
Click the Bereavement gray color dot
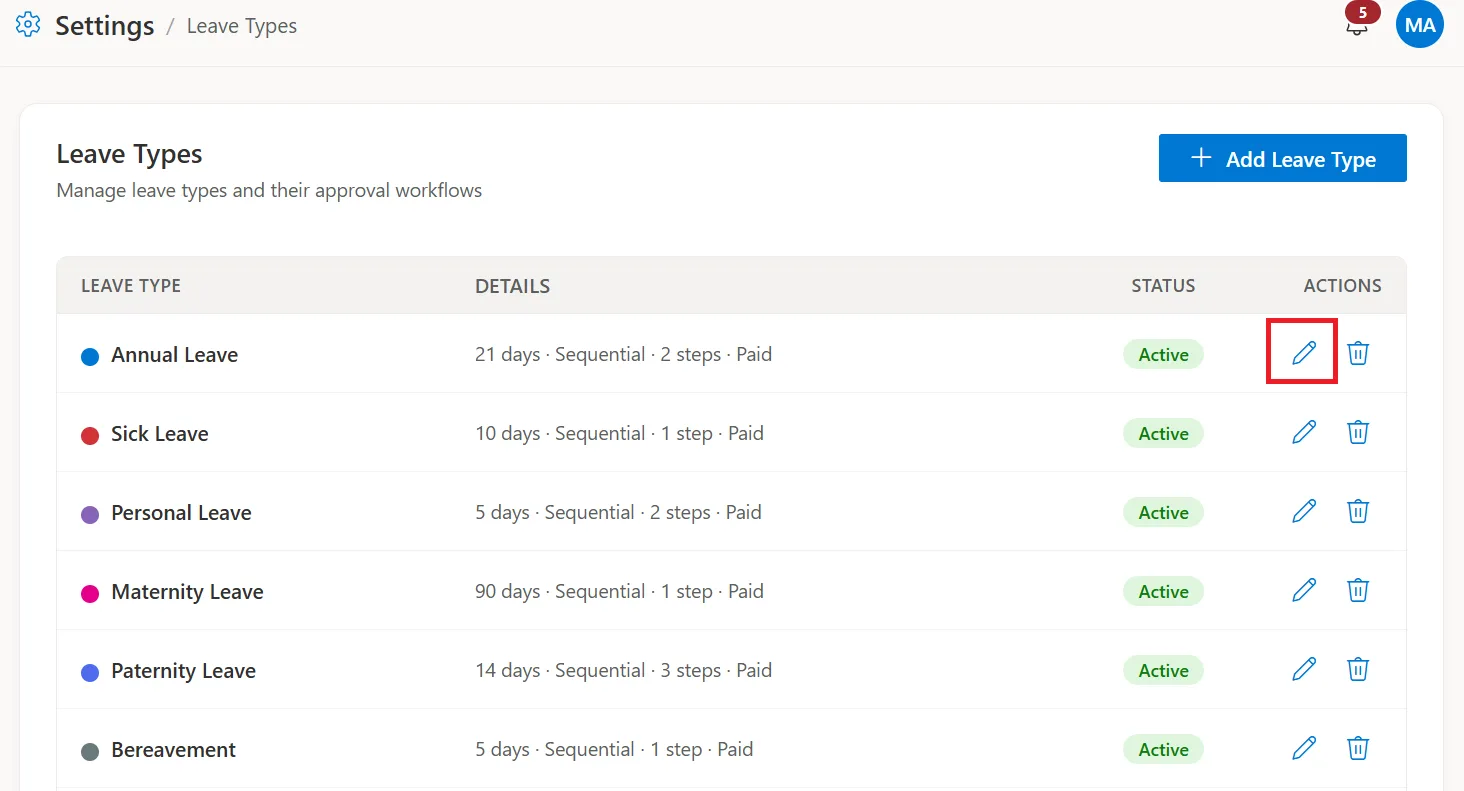[x=90, y=751]
